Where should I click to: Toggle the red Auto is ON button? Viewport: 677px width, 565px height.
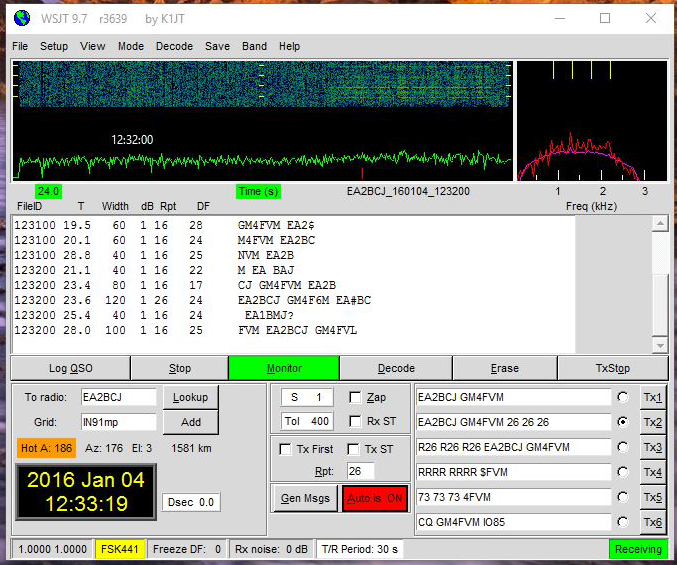(375, 498)
